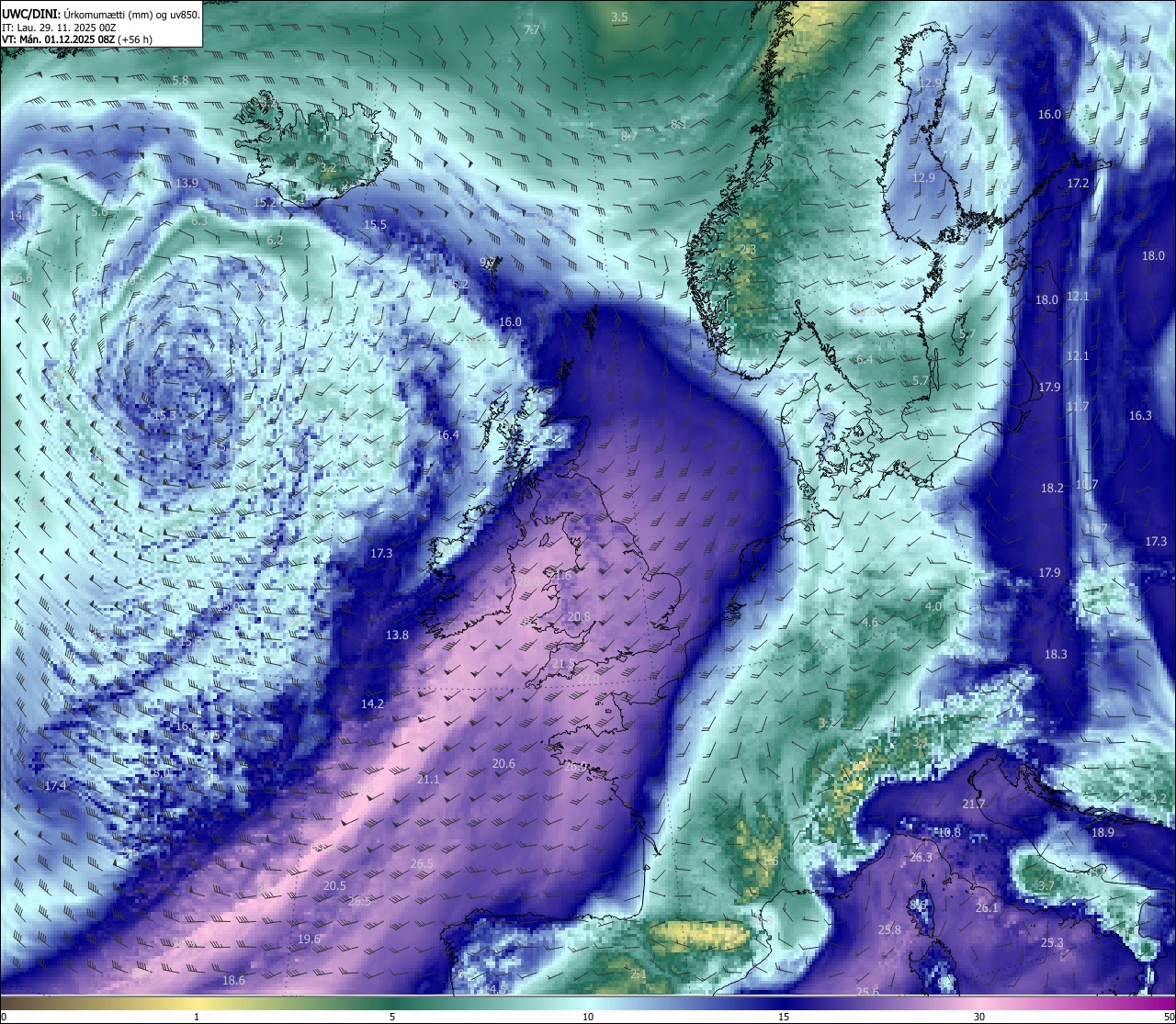
Task: Click the '13.9' value west of Iceland
Action: 187,183
